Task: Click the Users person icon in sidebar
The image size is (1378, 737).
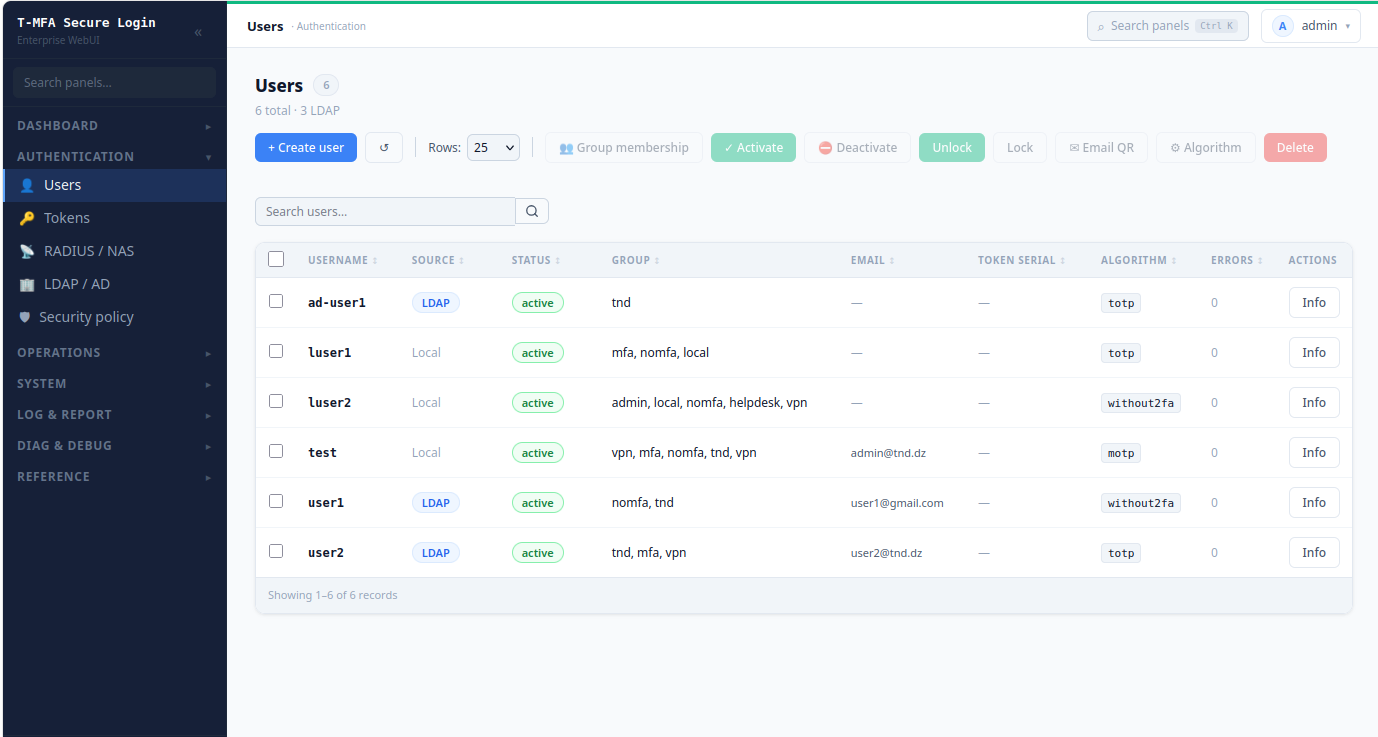Action: tap(27, 185)
